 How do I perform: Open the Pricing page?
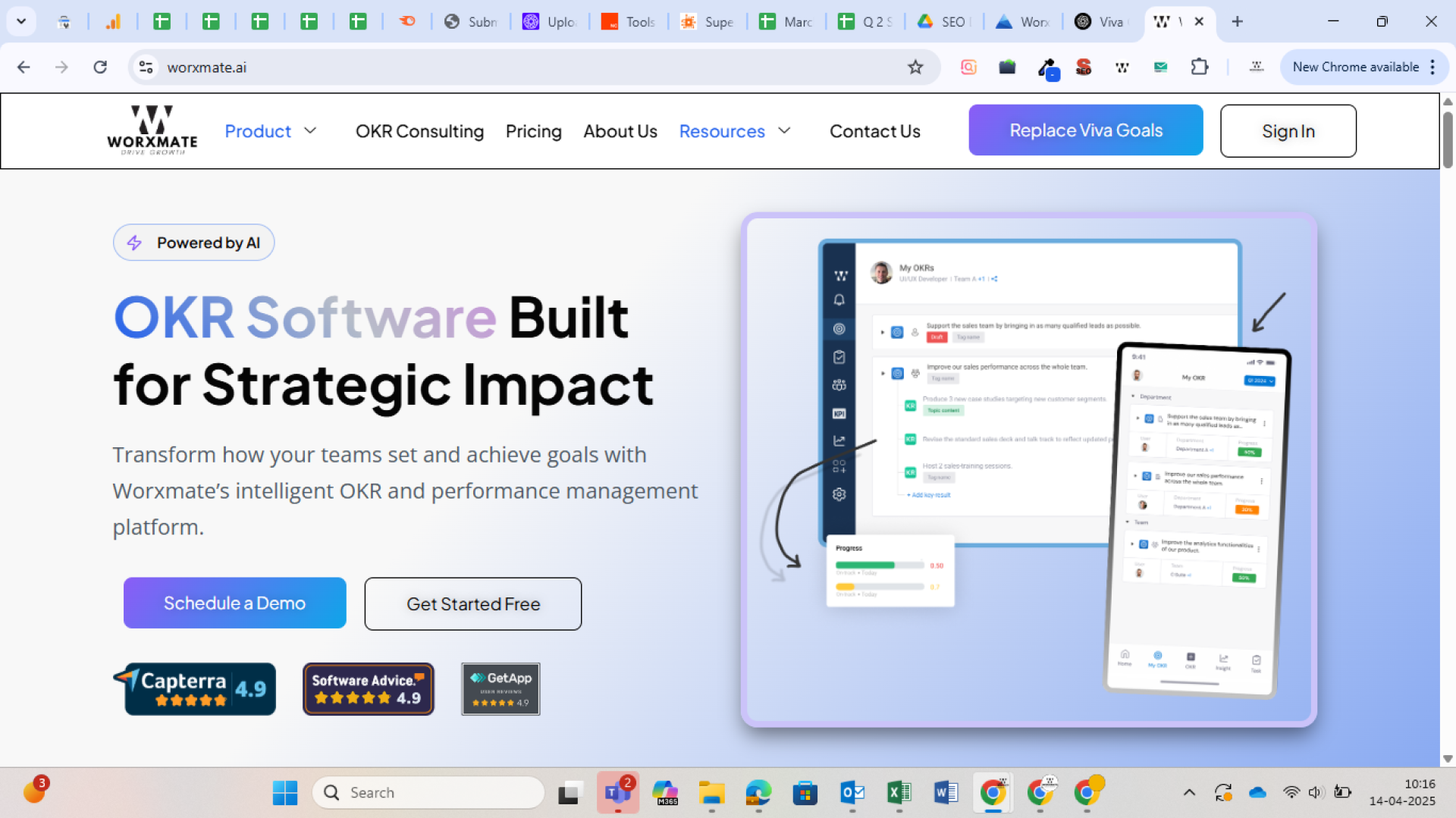533,130
